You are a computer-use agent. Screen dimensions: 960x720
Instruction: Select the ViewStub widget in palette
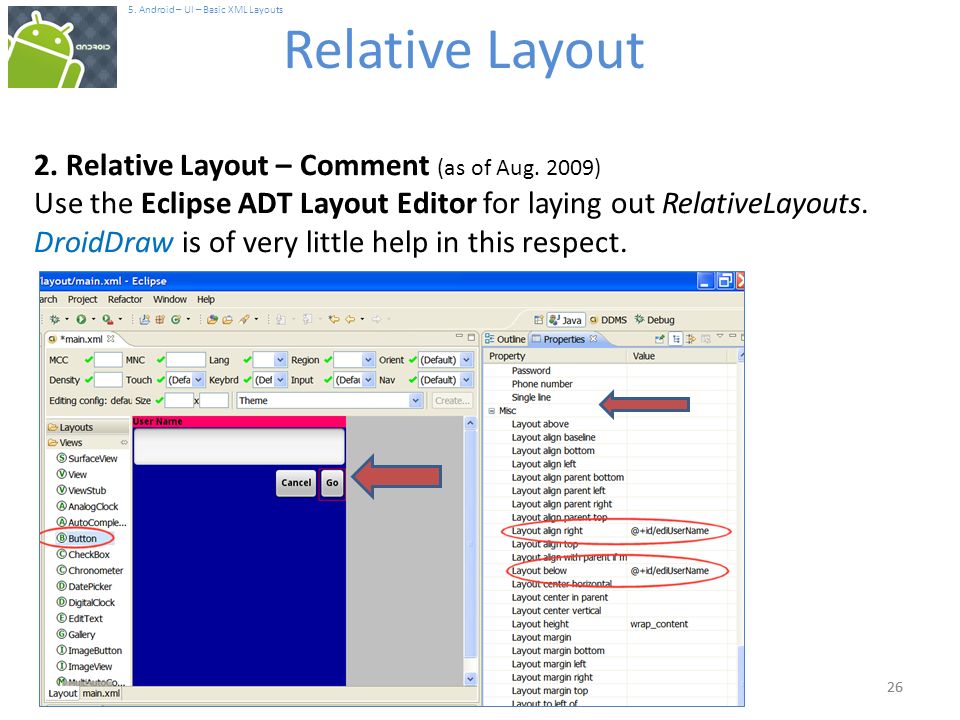(81, 490)
